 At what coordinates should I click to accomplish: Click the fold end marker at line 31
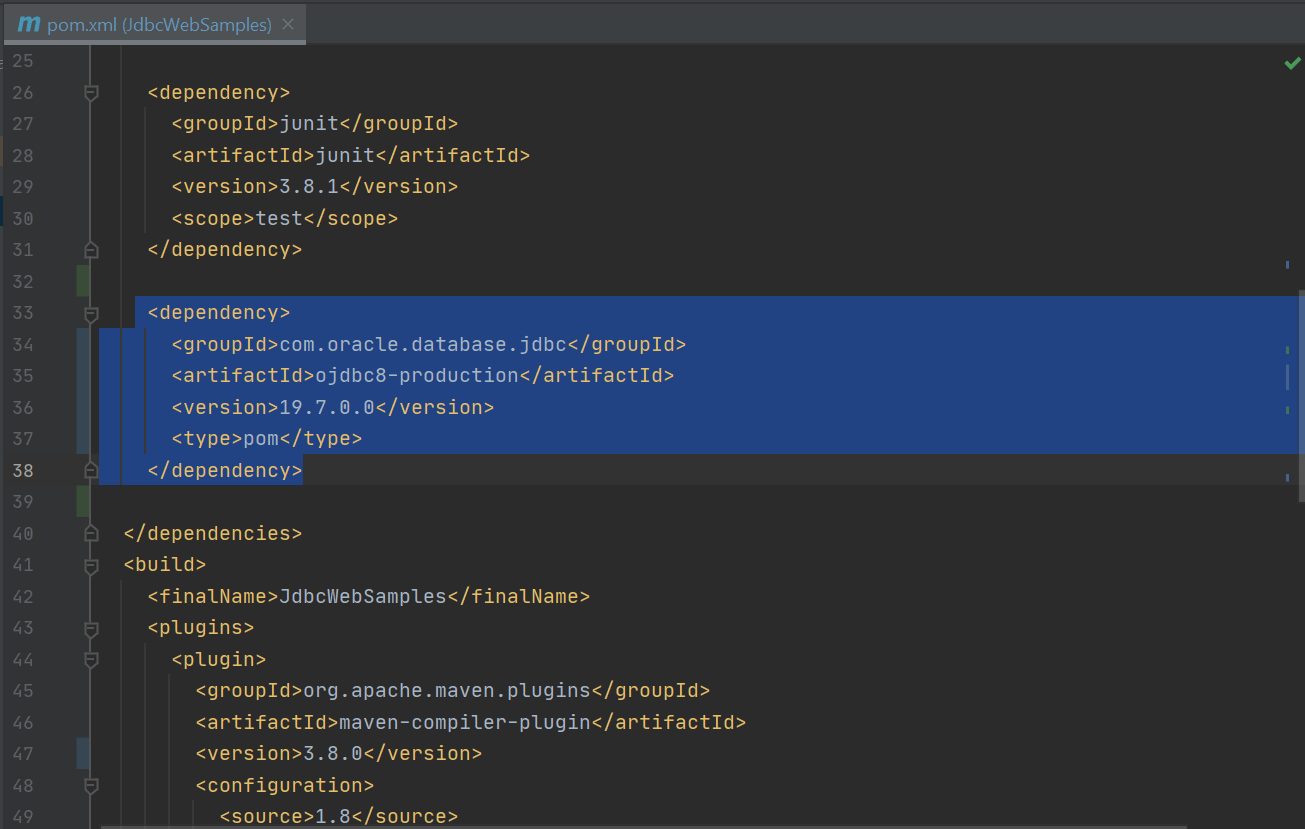(90, 249)
